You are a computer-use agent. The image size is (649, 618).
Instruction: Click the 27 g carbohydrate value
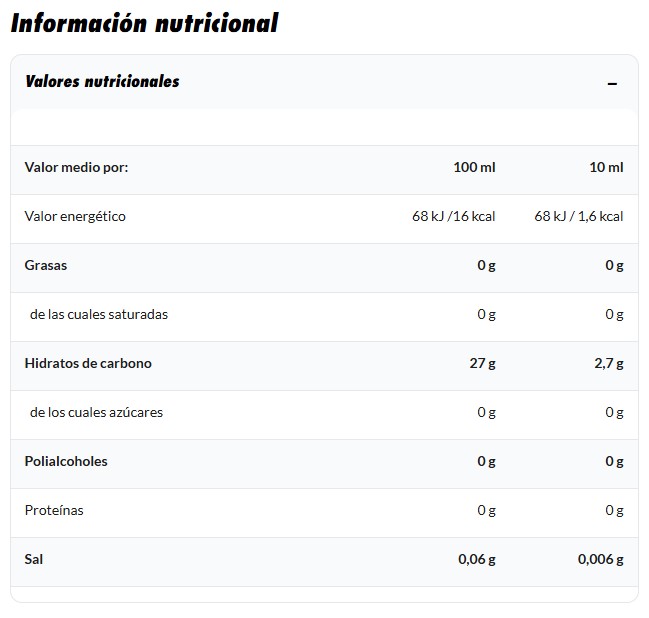pyautogui.click(x=483, y=363)
